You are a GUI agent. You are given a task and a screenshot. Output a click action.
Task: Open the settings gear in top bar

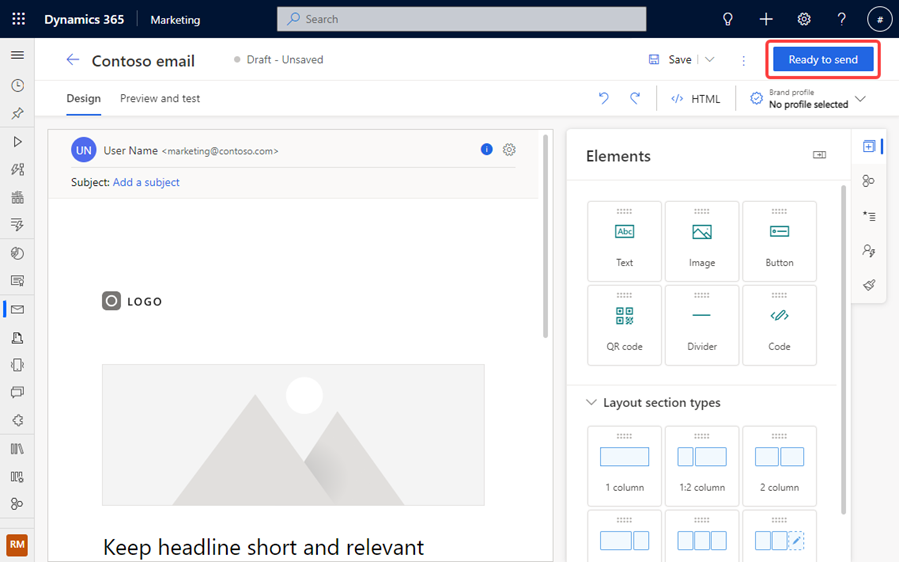(804, 19)
